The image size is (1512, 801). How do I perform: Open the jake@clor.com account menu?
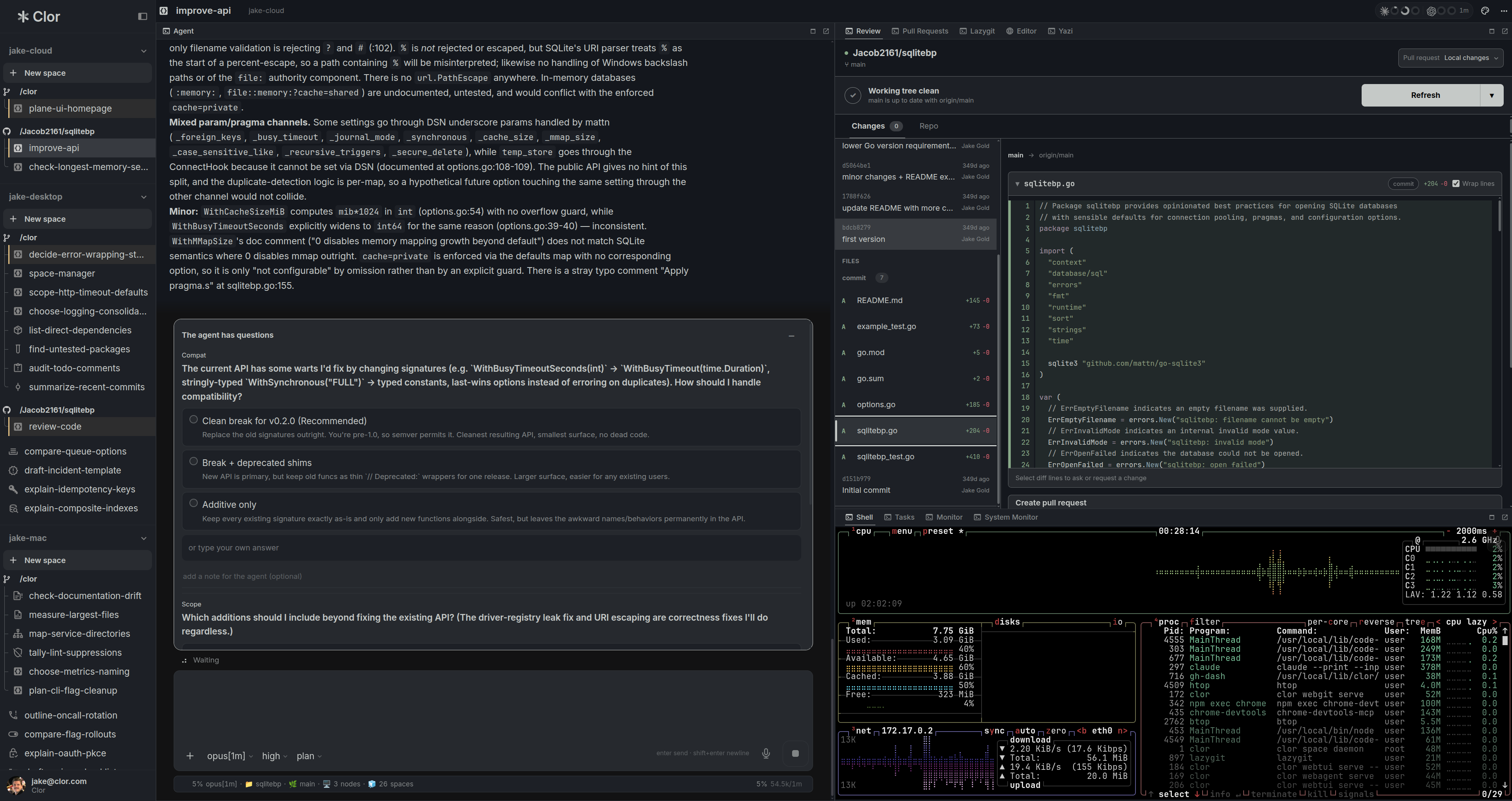tap(77, 785)
